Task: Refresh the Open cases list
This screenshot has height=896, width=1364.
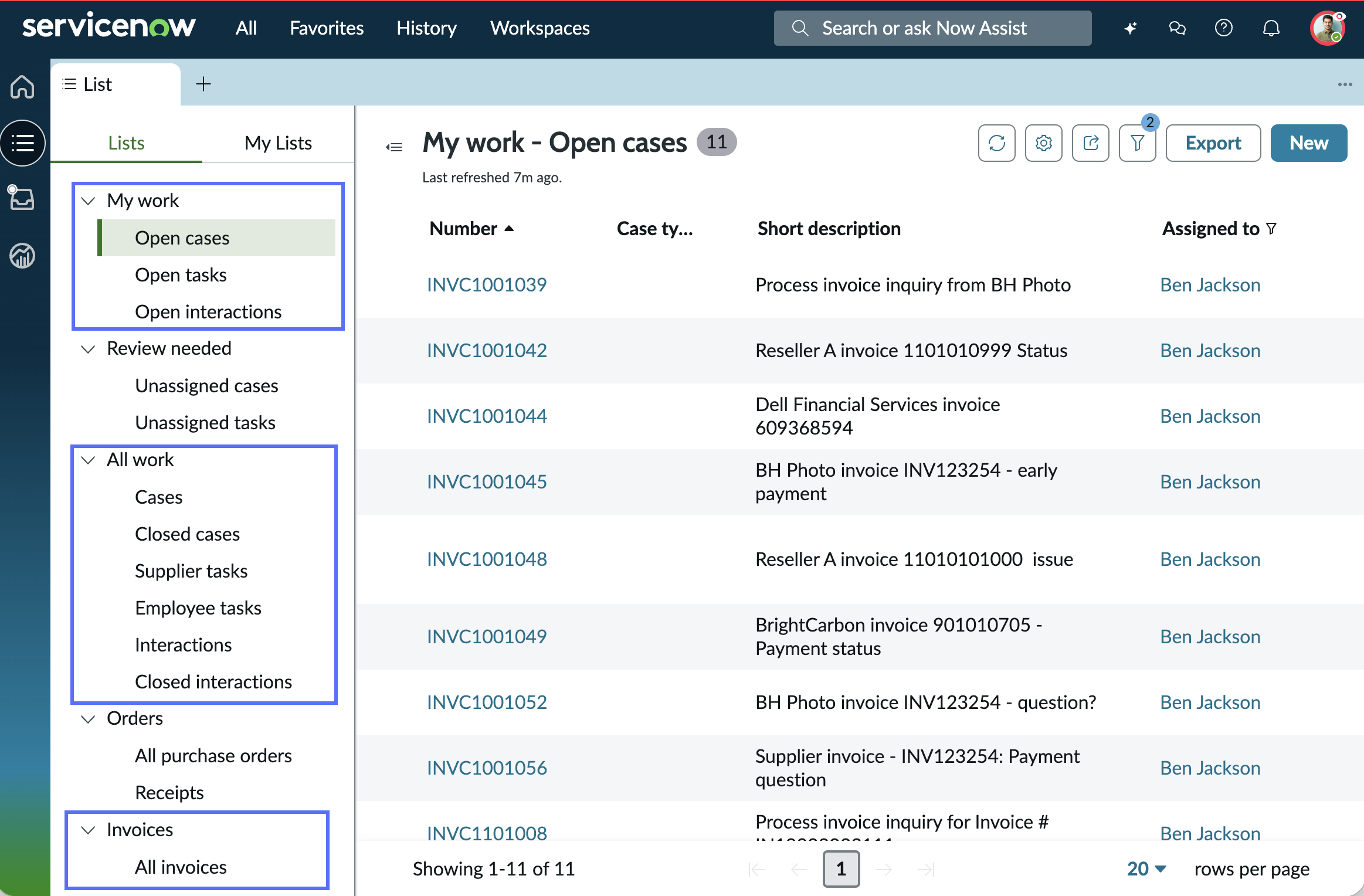Action: 997,143
